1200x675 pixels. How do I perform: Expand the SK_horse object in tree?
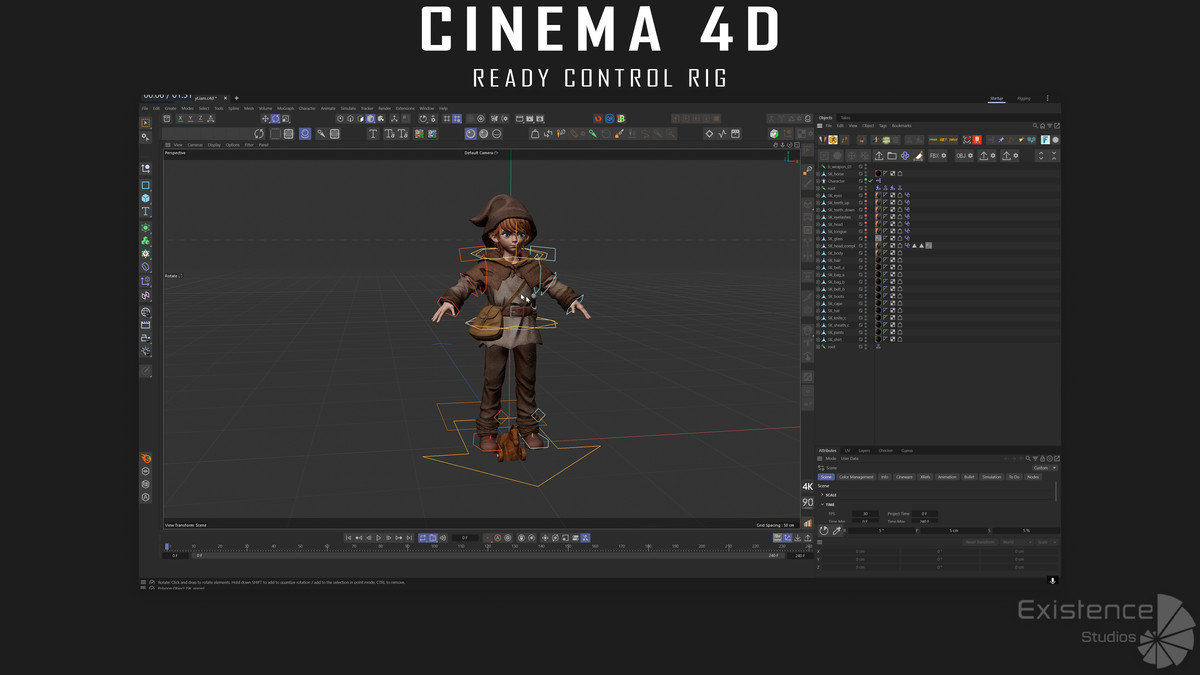[818, 174]
